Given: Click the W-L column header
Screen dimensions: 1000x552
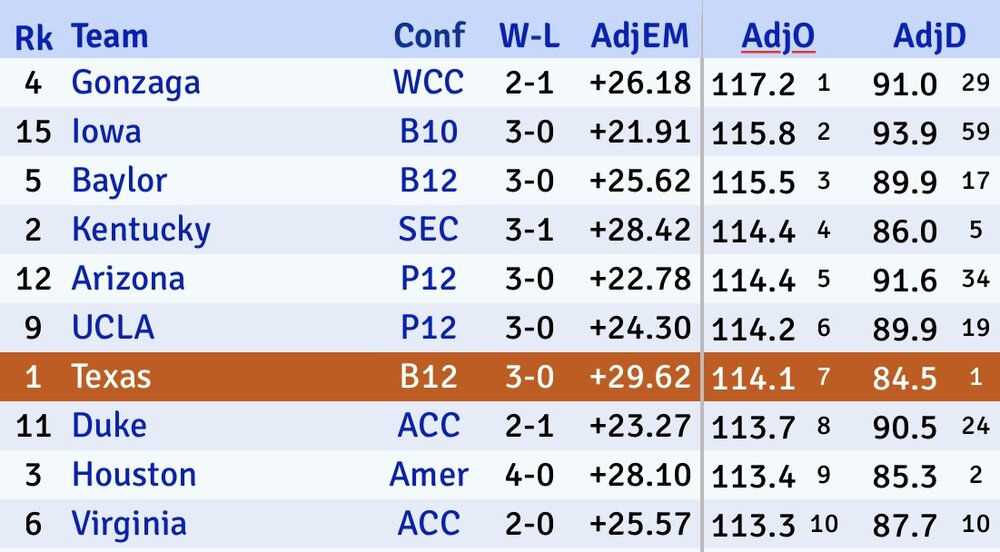Looking at the screenshot, I should coord(529,37).
